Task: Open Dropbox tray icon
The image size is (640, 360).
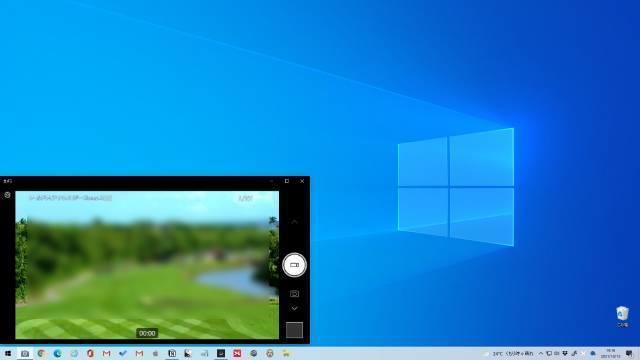Action: click(x=565, y=353)
